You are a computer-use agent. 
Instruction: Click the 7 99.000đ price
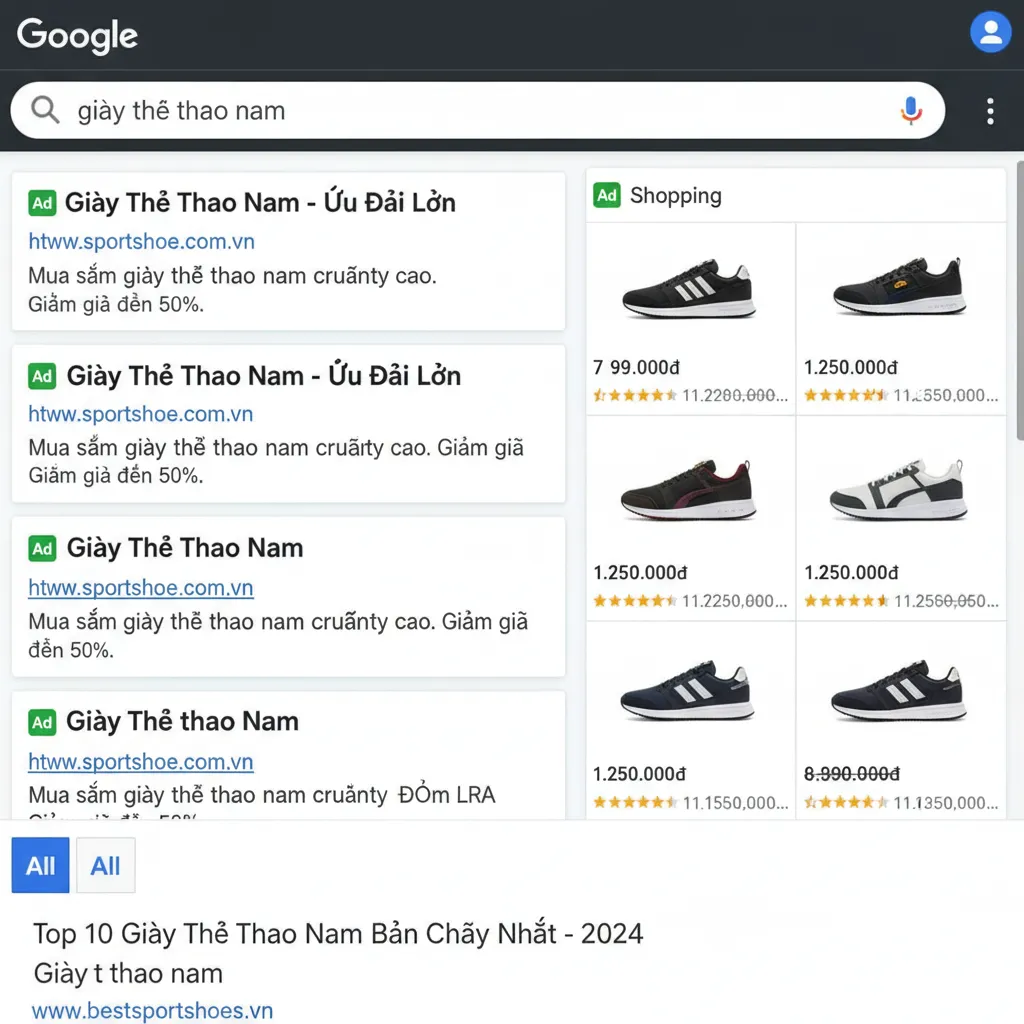pos(636,368)
